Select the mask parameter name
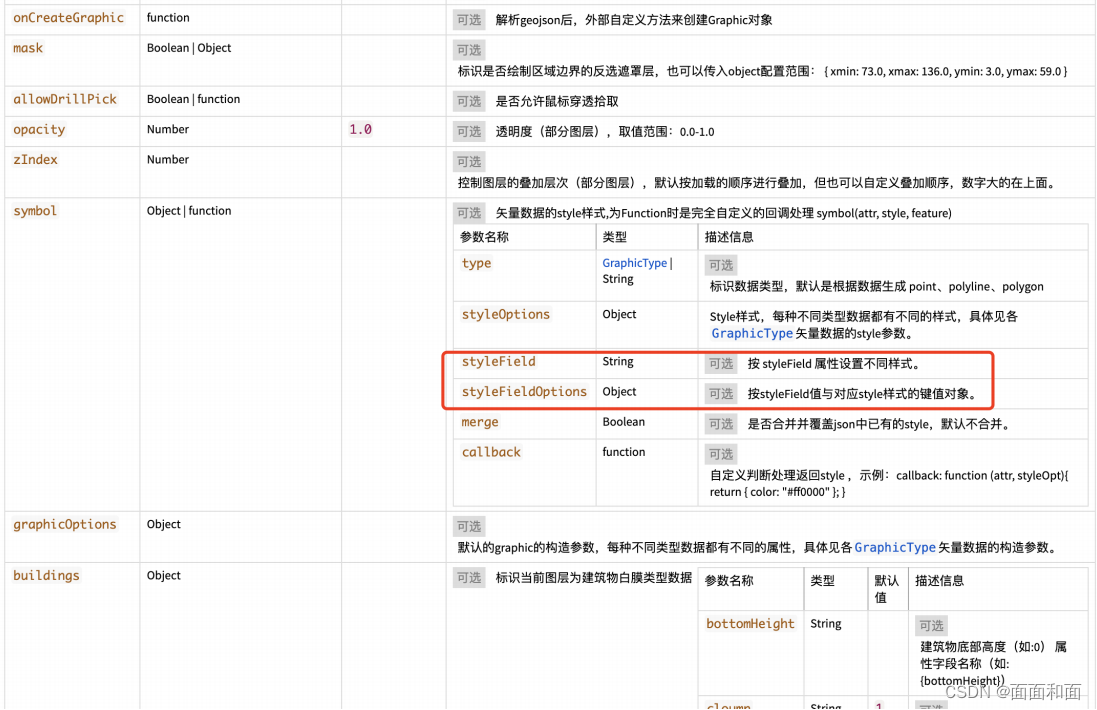Viewport: 1097px width, 710px height. point(27,48)
